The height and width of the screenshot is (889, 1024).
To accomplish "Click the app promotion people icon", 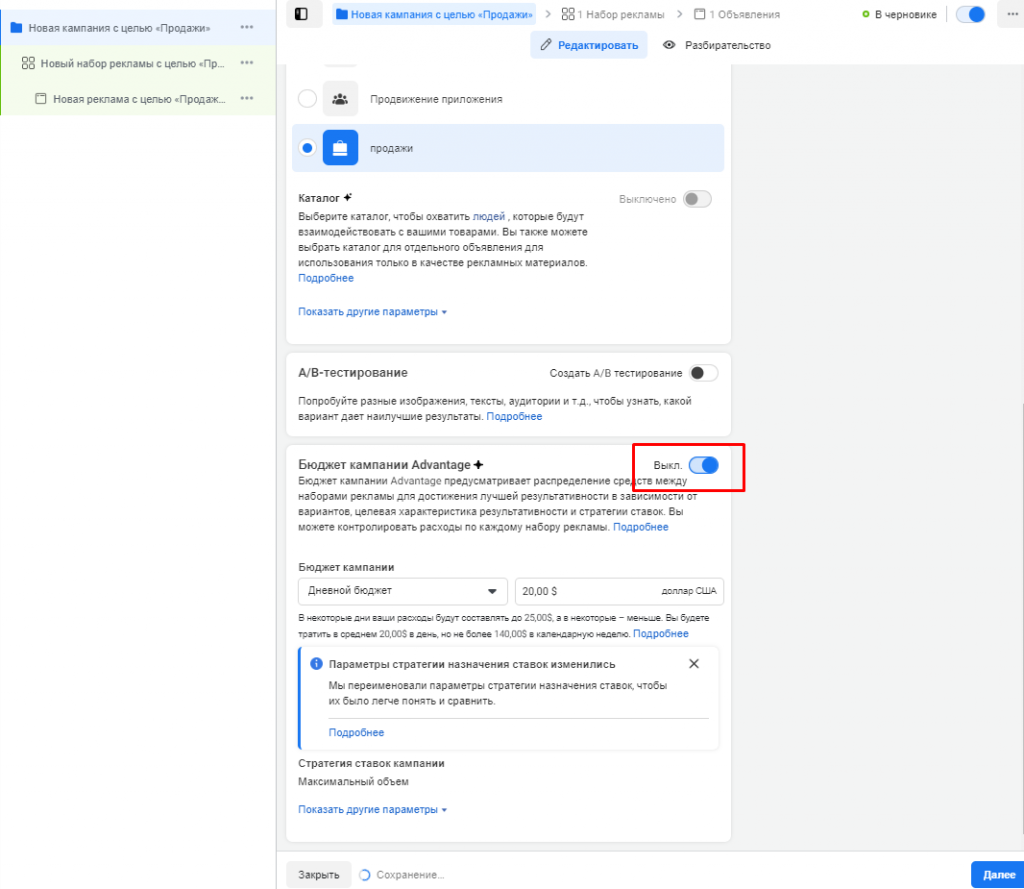I will [x=340, y=99].
